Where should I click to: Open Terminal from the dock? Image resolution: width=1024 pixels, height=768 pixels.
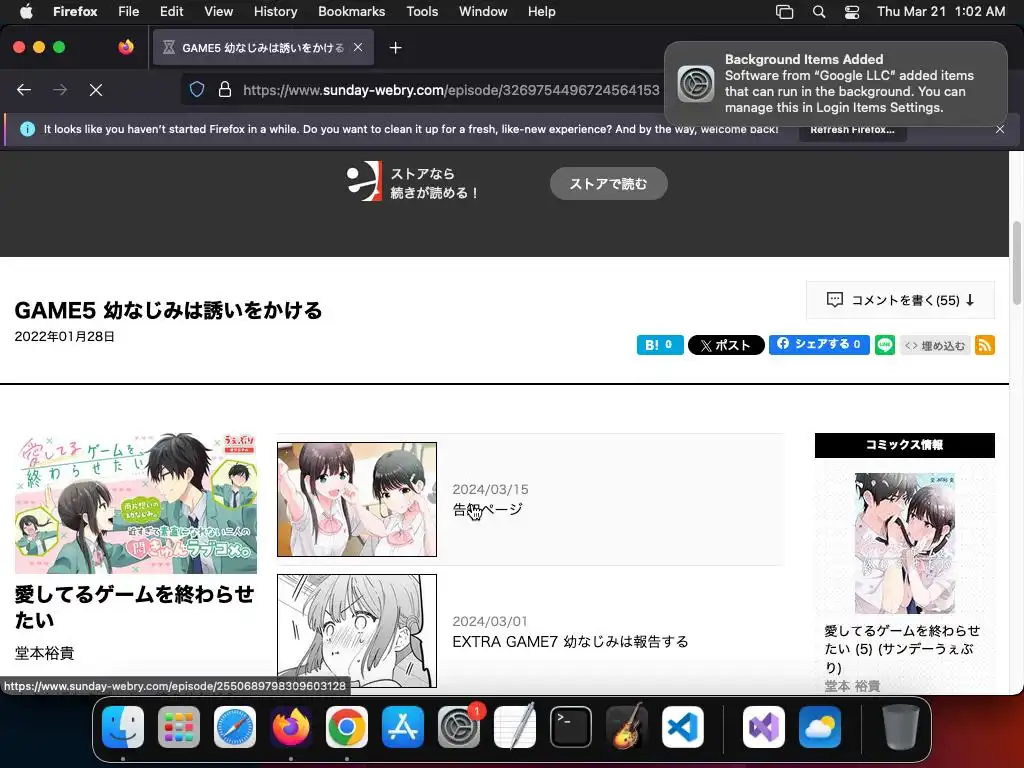(x=571, y=727)
